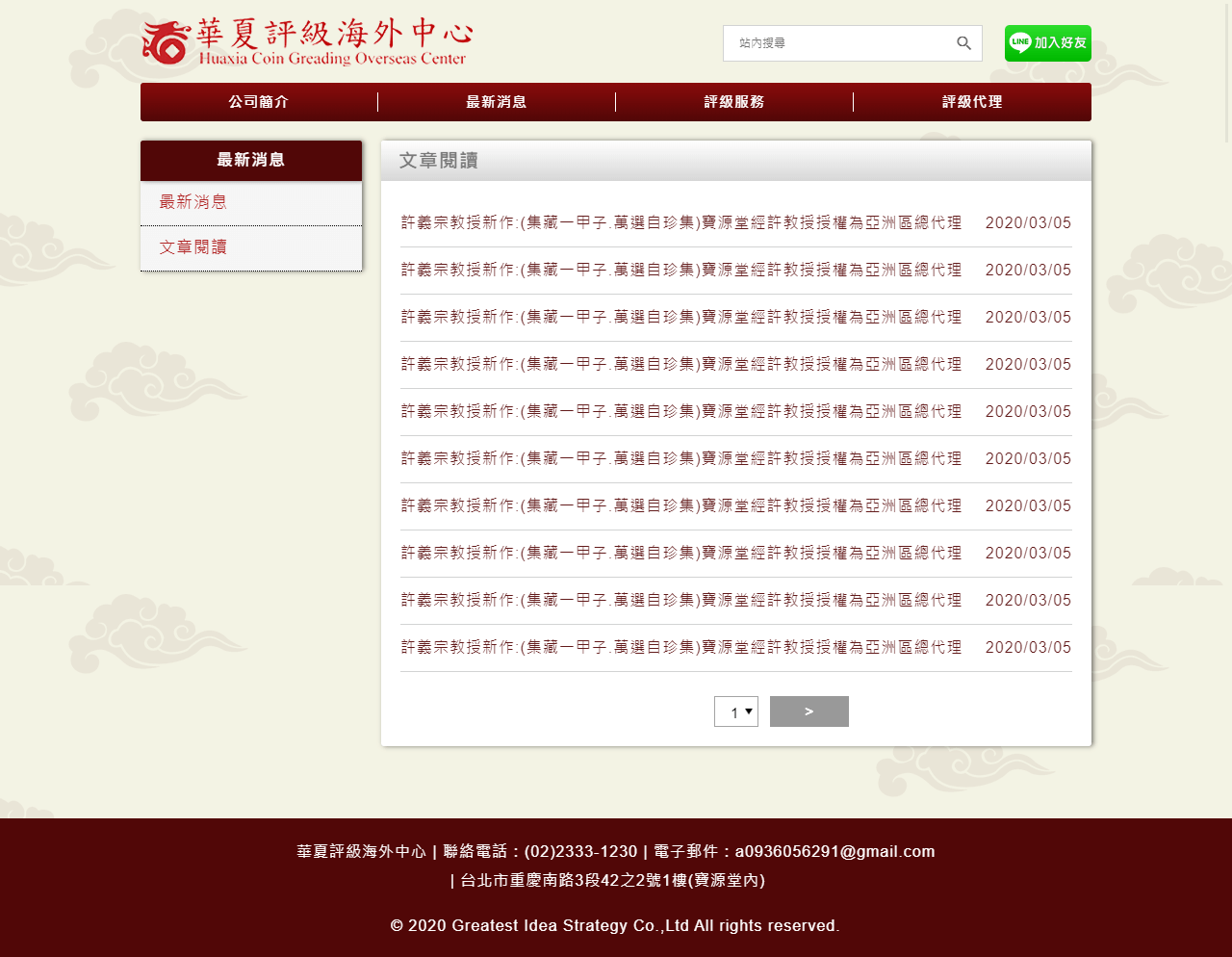
Task: Click the green LINE add-friend button
Action: click(x=1047, y=43)
